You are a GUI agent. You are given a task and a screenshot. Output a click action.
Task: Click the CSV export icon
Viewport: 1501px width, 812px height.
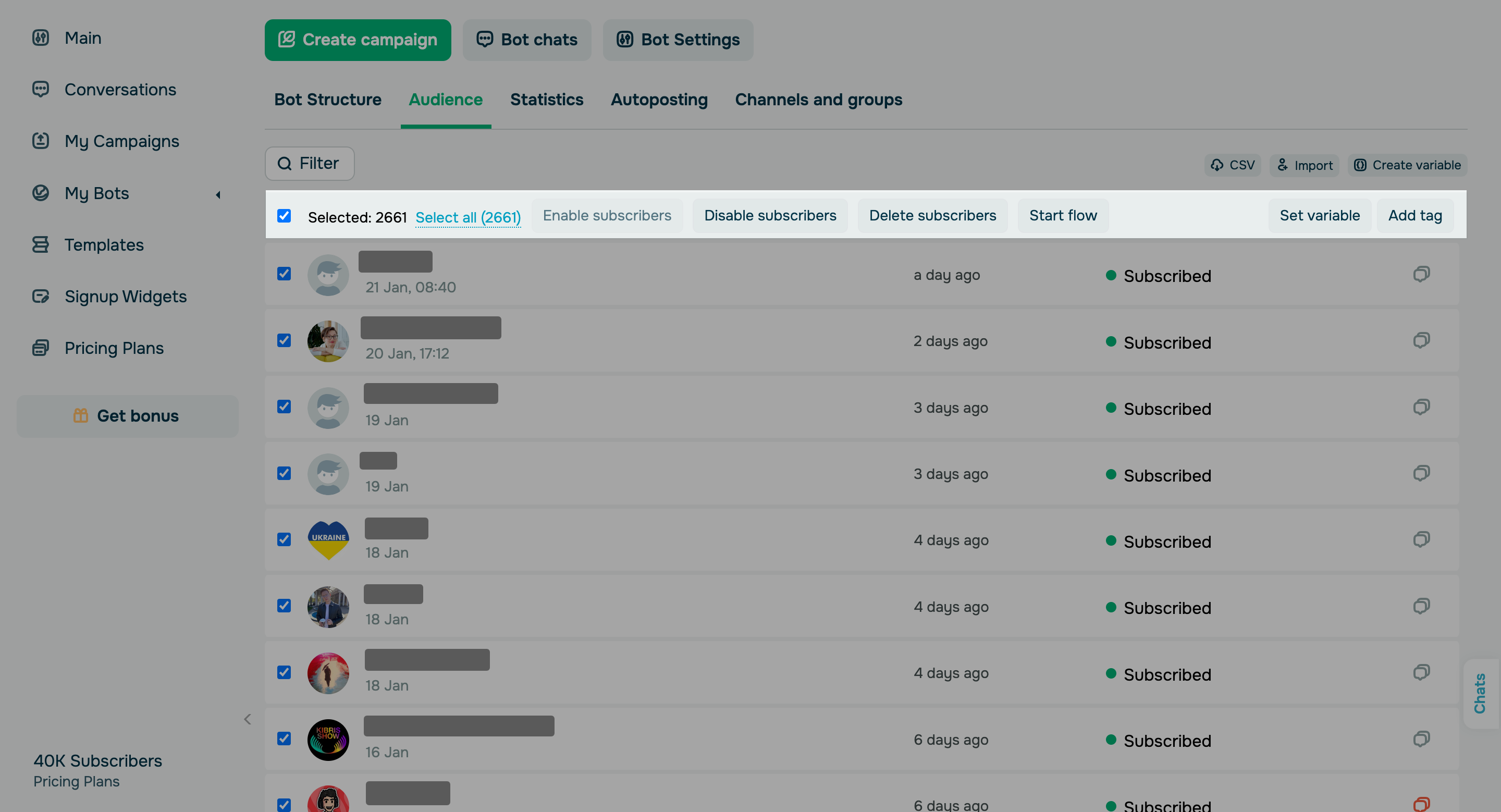click(1217, 165)
